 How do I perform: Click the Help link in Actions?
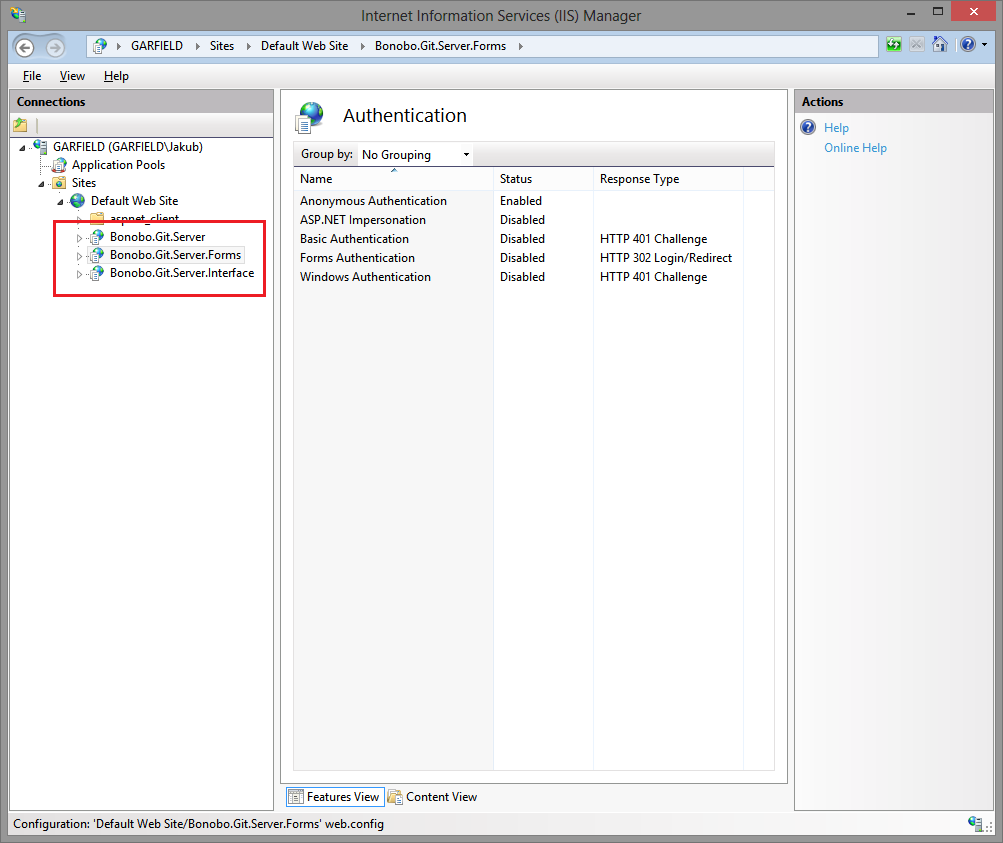(x=836, y=128)
